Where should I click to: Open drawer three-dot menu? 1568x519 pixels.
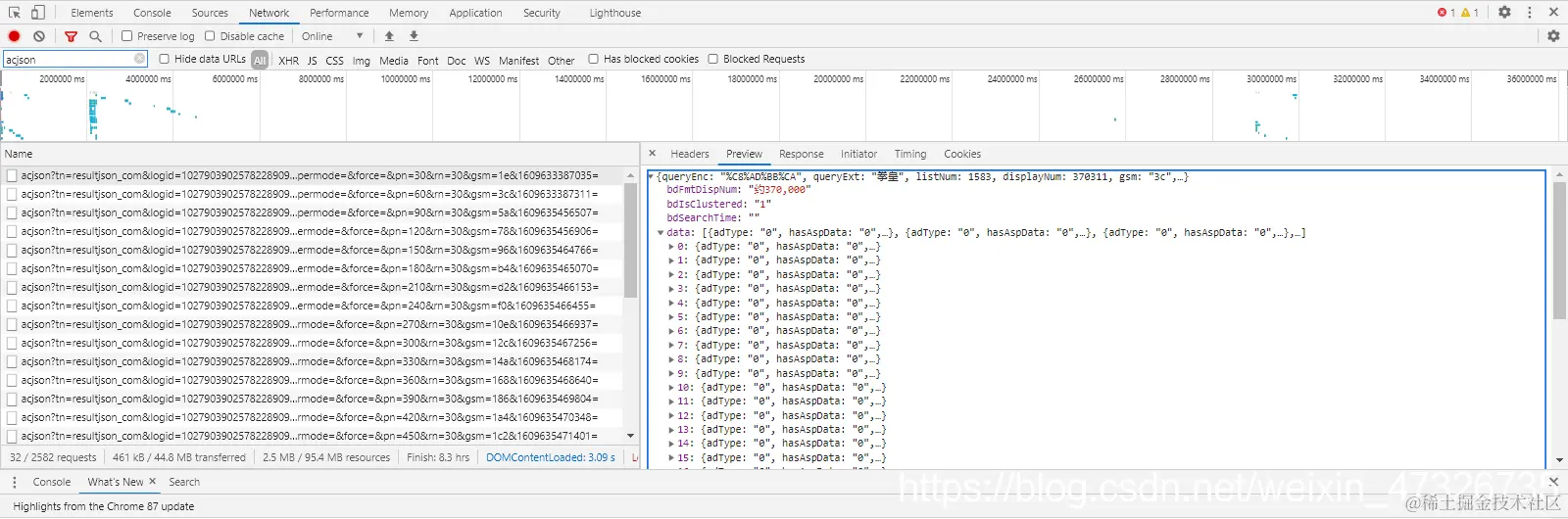[x=14, y=482]
